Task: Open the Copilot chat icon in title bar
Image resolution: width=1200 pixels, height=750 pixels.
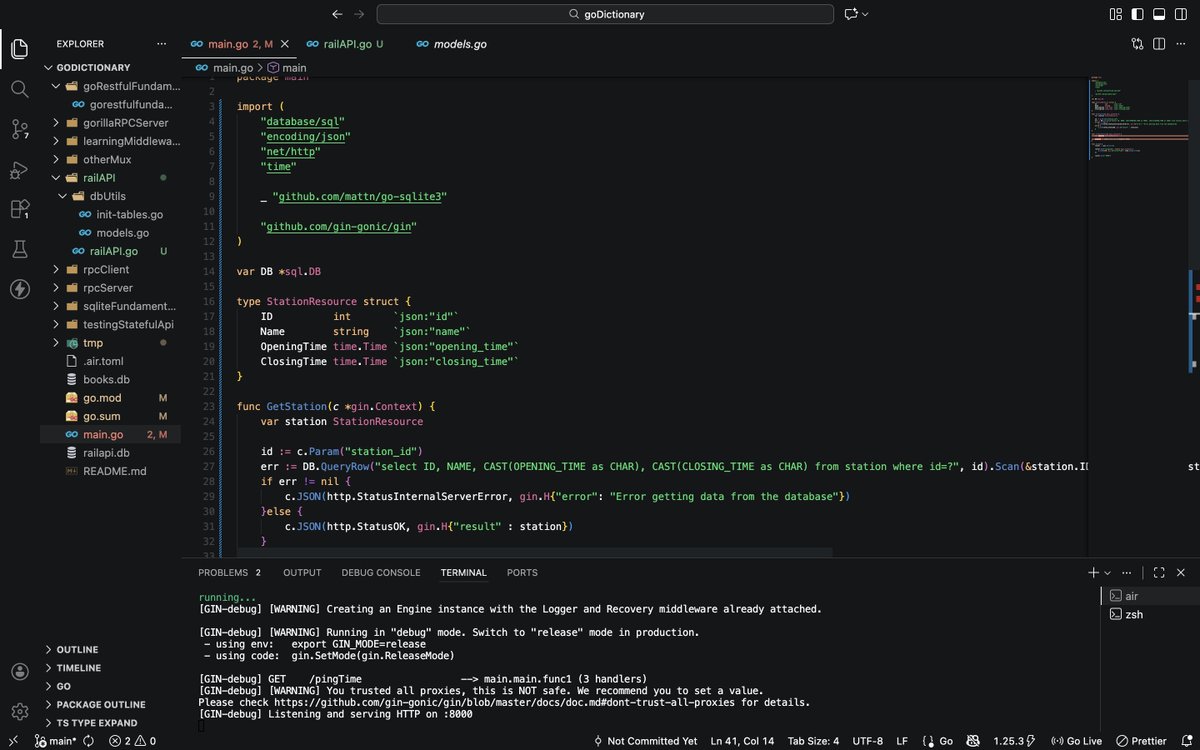Action: pos(851,14)
